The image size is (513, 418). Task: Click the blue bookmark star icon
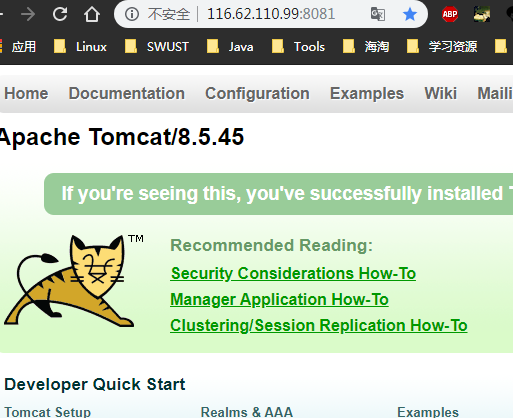pyautogui.click(x=410, y=14)
